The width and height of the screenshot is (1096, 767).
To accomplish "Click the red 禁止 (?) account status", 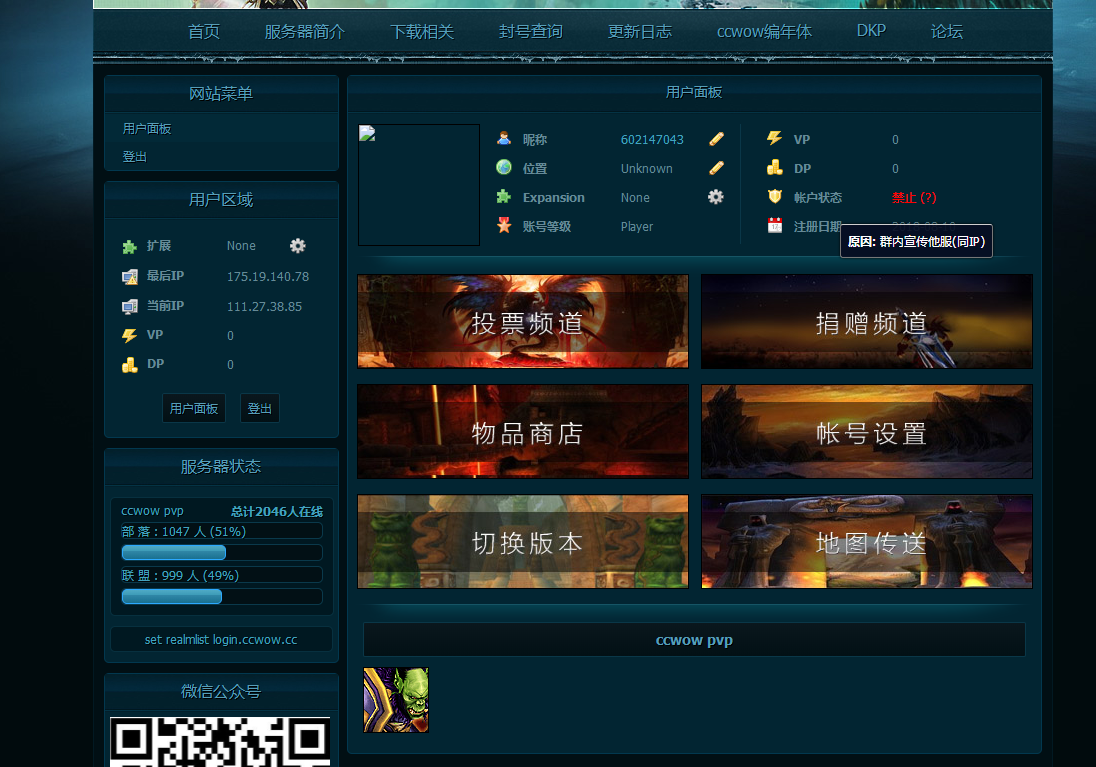I will (x=914, y=198).
